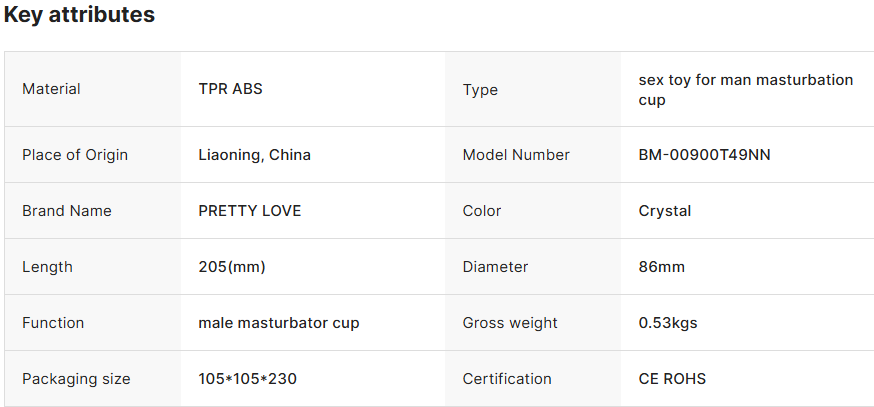The height and width of the screenshot is (407, 874).
Task: Click the PRETTY LOVE brand value
Action: (x=249, y=211)
